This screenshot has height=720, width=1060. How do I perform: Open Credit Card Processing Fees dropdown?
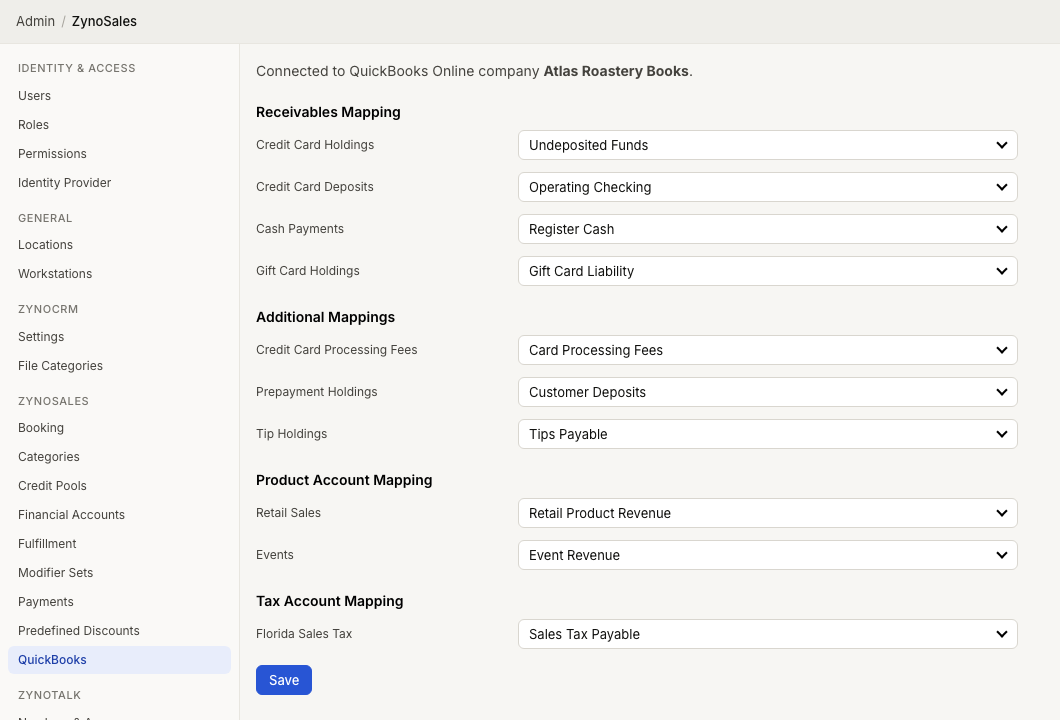767,350
